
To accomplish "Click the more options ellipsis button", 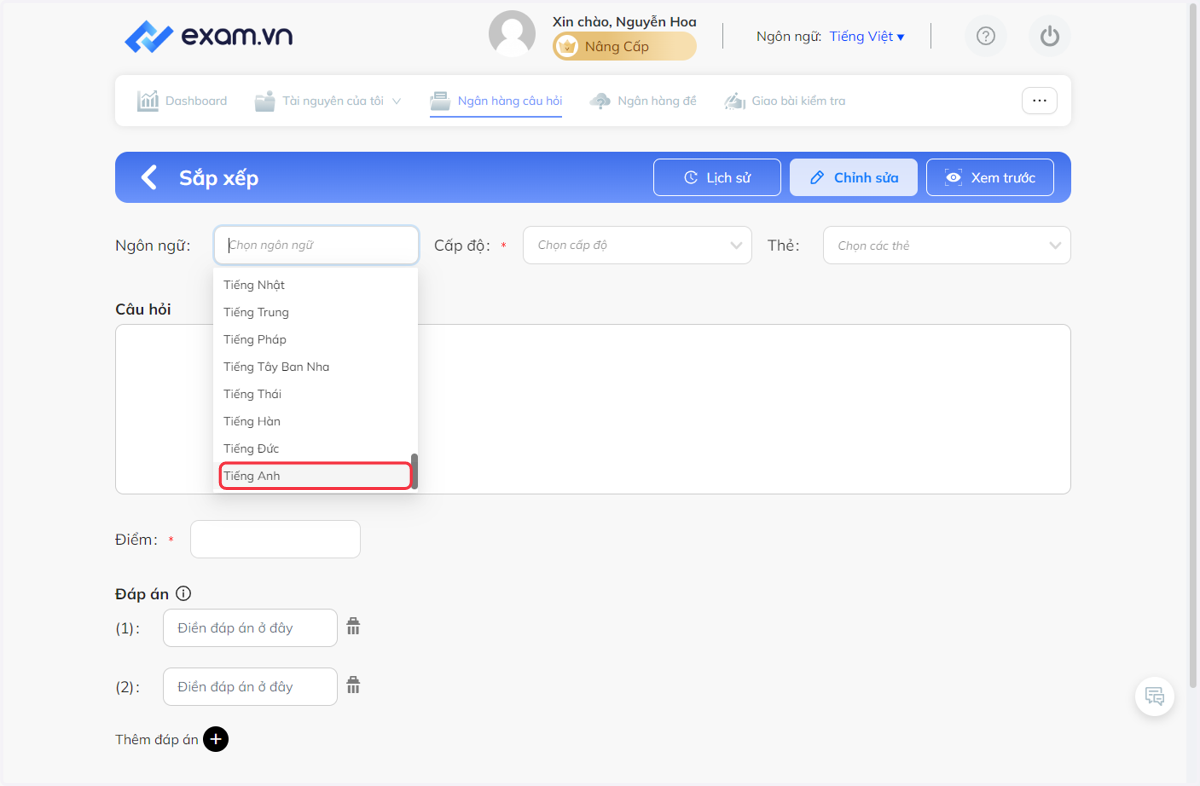I will [x=1039, y=101].
